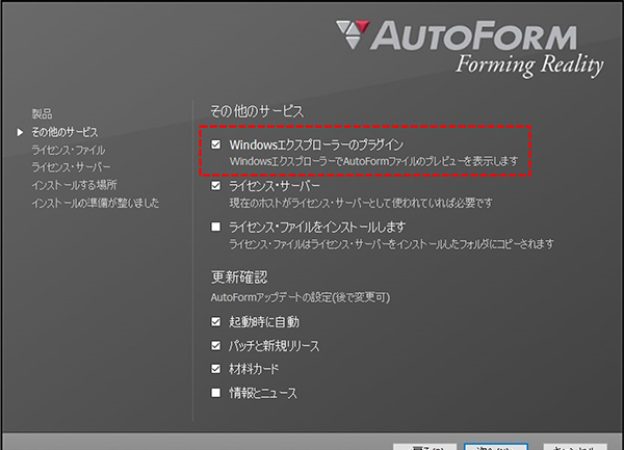
Task: Select the 製品 step in the sidebar
Action: coord(42,114)
